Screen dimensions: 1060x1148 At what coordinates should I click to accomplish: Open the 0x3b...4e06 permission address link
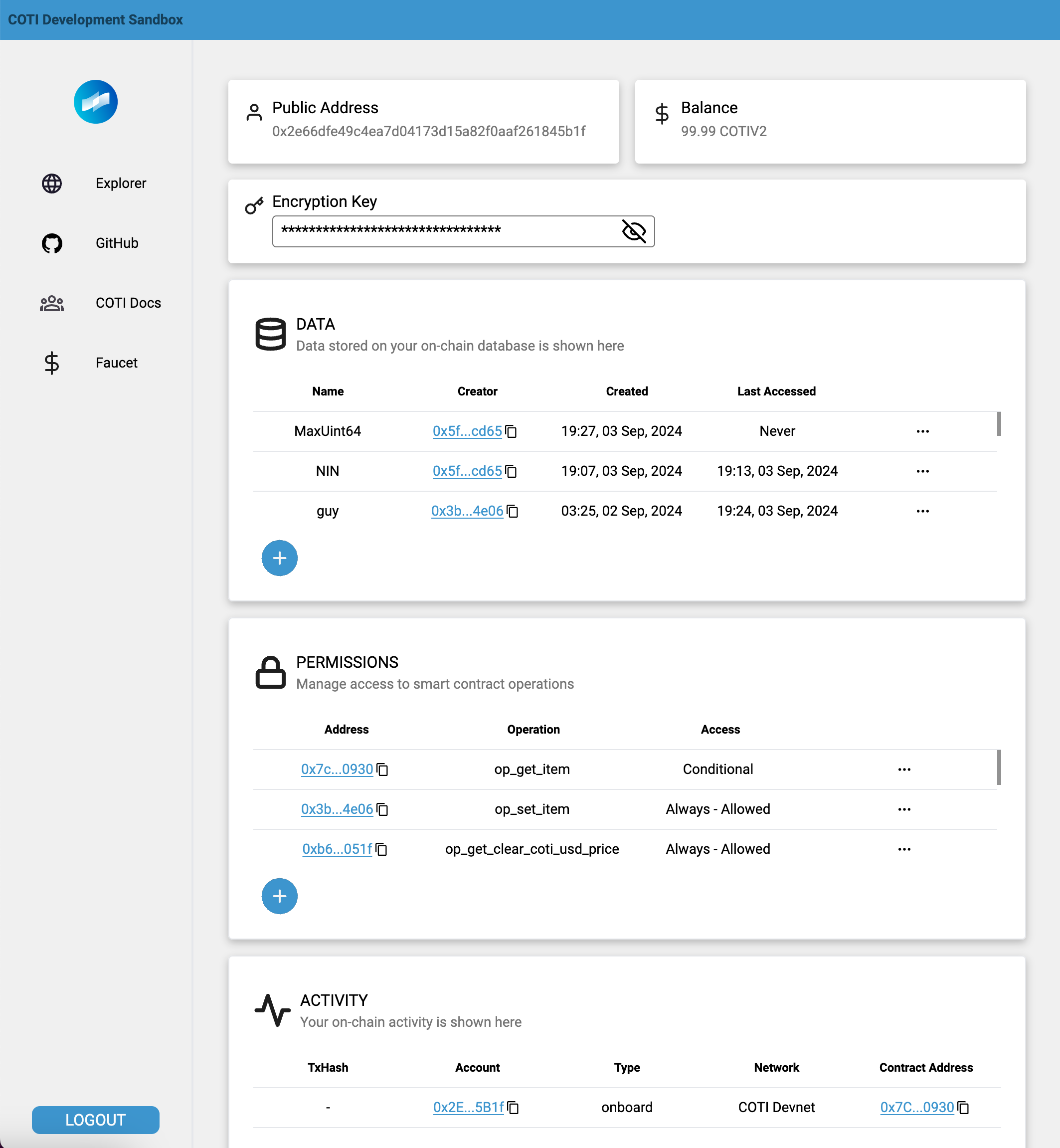tap(337, 809)
